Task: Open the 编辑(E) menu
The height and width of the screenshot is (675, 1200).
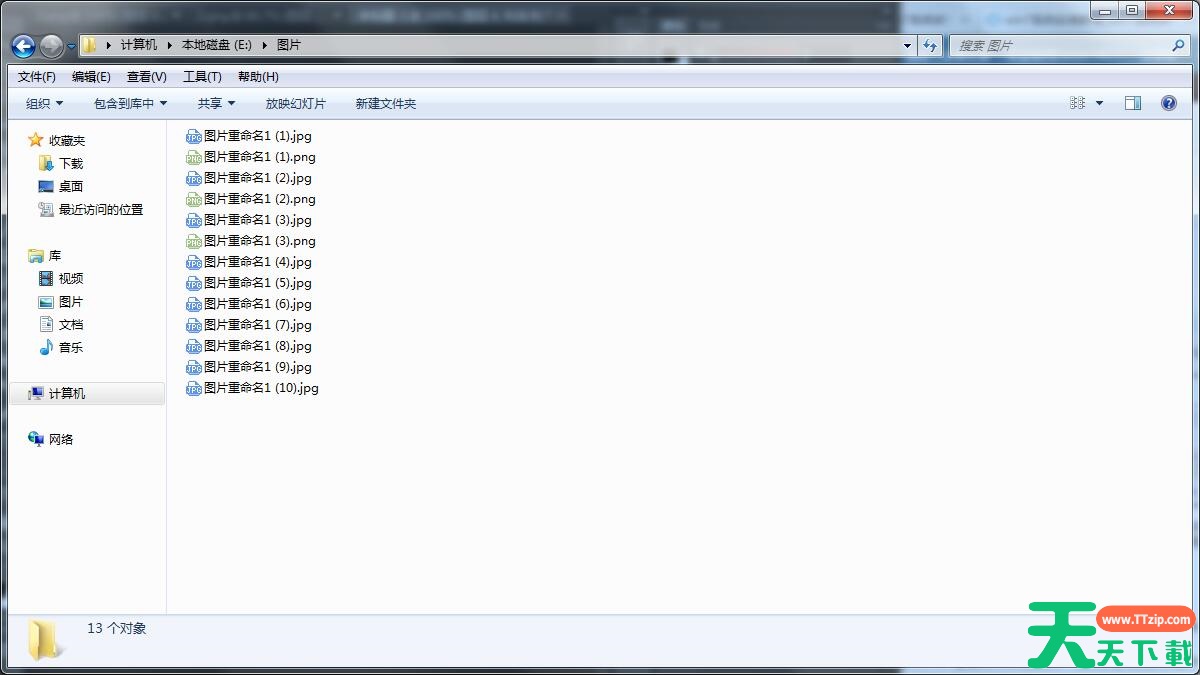Action: coord(91,77)
